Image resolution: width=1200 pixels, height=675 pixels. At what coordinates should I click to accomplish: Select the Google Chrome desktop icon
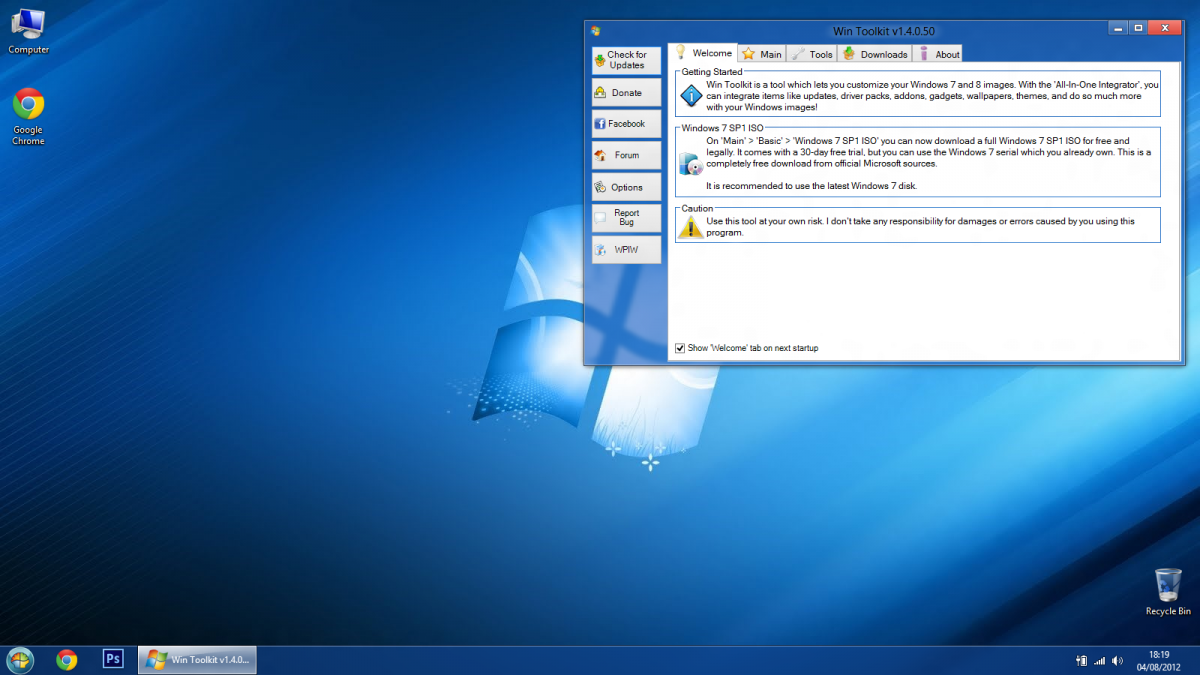tap(28, 117)
